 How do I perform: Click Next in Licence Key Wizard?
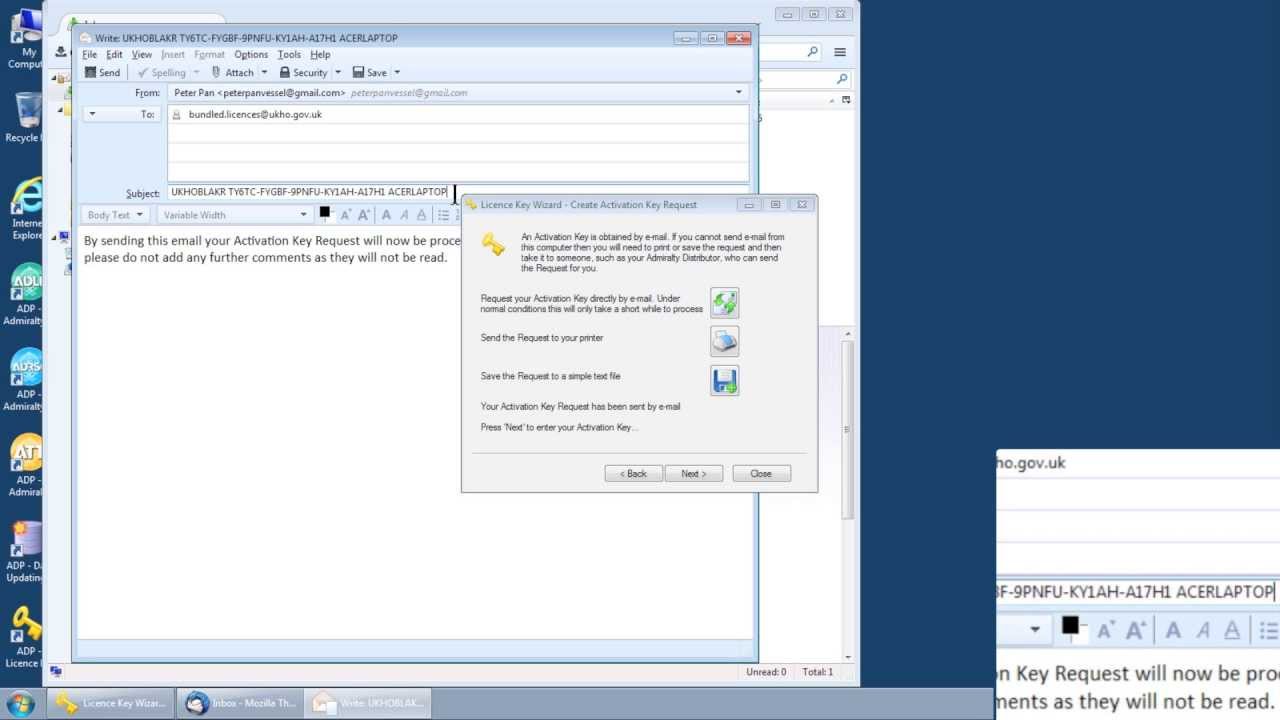point(694,474)
